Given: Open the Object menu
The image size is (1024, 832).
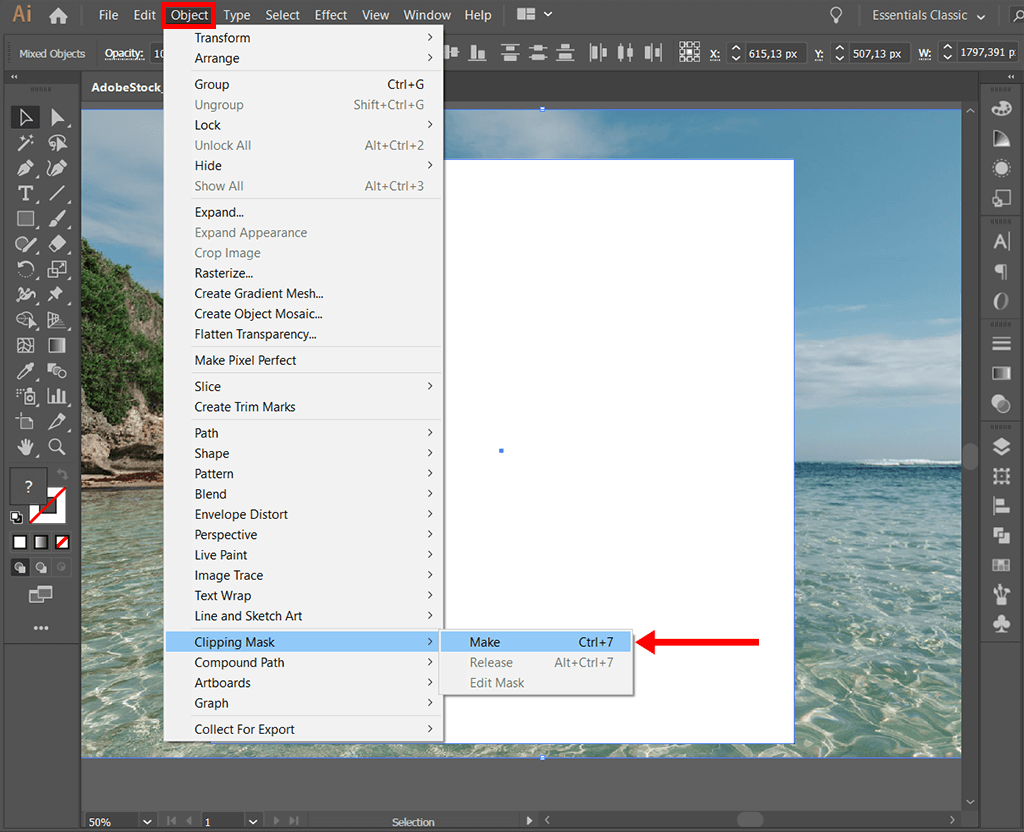Looking at the screenshot, I should 189,15.
